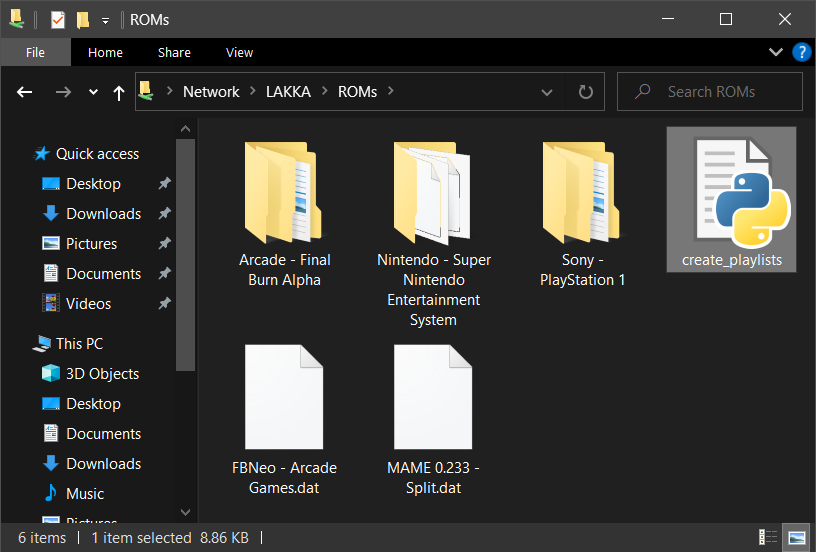Click the Forward navigation arrow
Viewport: 816px width, 552px height.
tap(63, 92)
